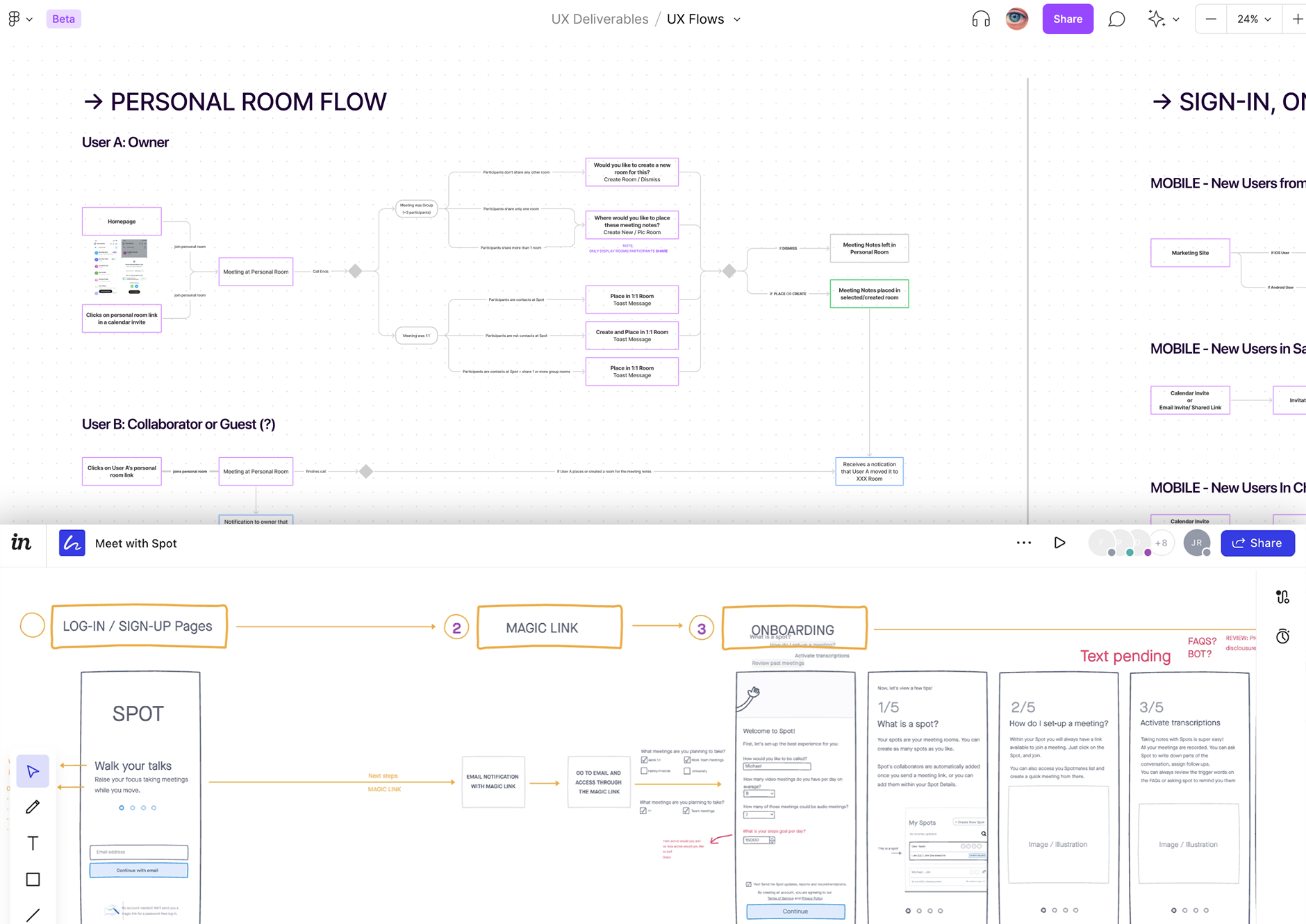Zoom out with the minus icon

[1211, 19]
